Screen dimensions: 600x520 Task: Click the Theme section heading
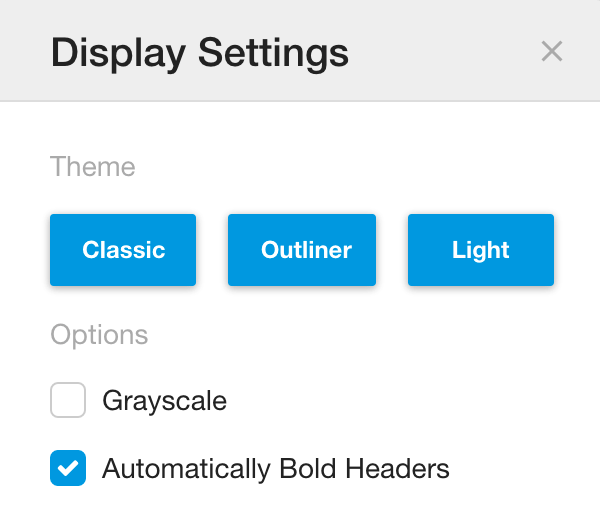pos(93,166)
